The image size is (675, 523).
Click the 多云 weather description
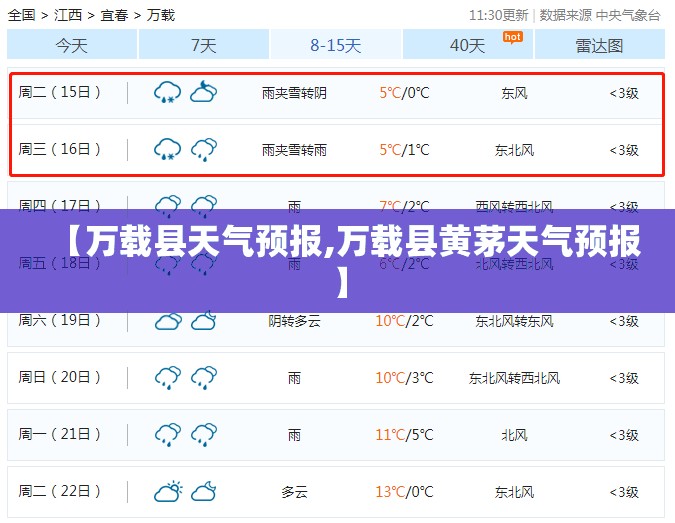[x=294, y=492]
